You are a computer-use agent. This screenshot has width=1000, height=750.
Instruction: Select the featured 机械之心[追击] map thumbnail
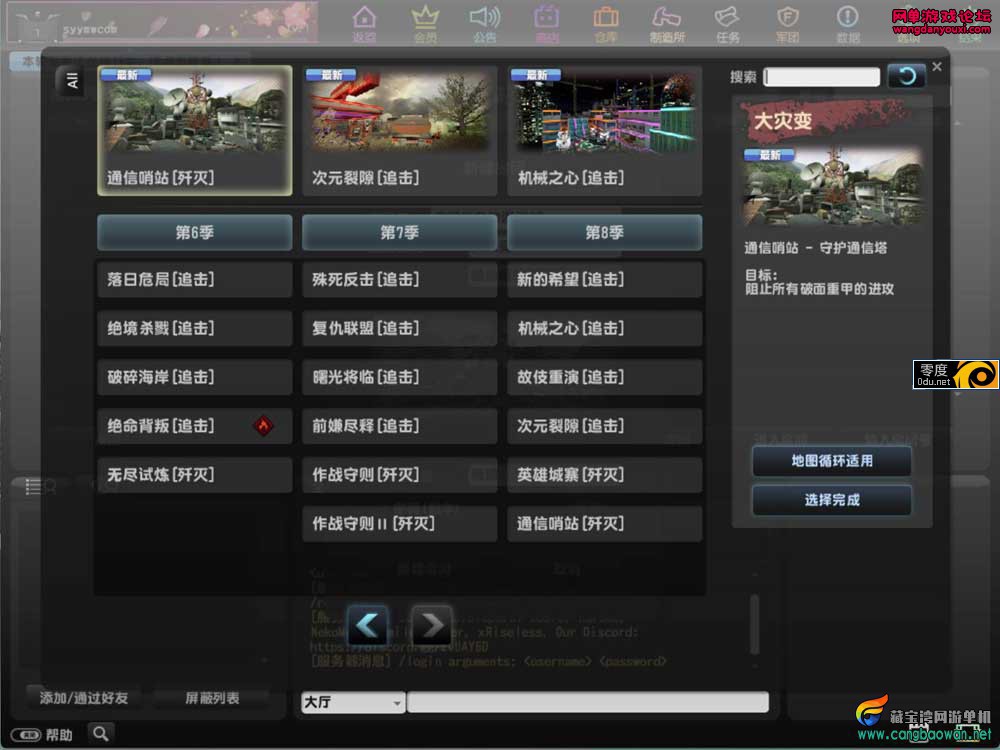pyautogui.click(x=605, y=130)
